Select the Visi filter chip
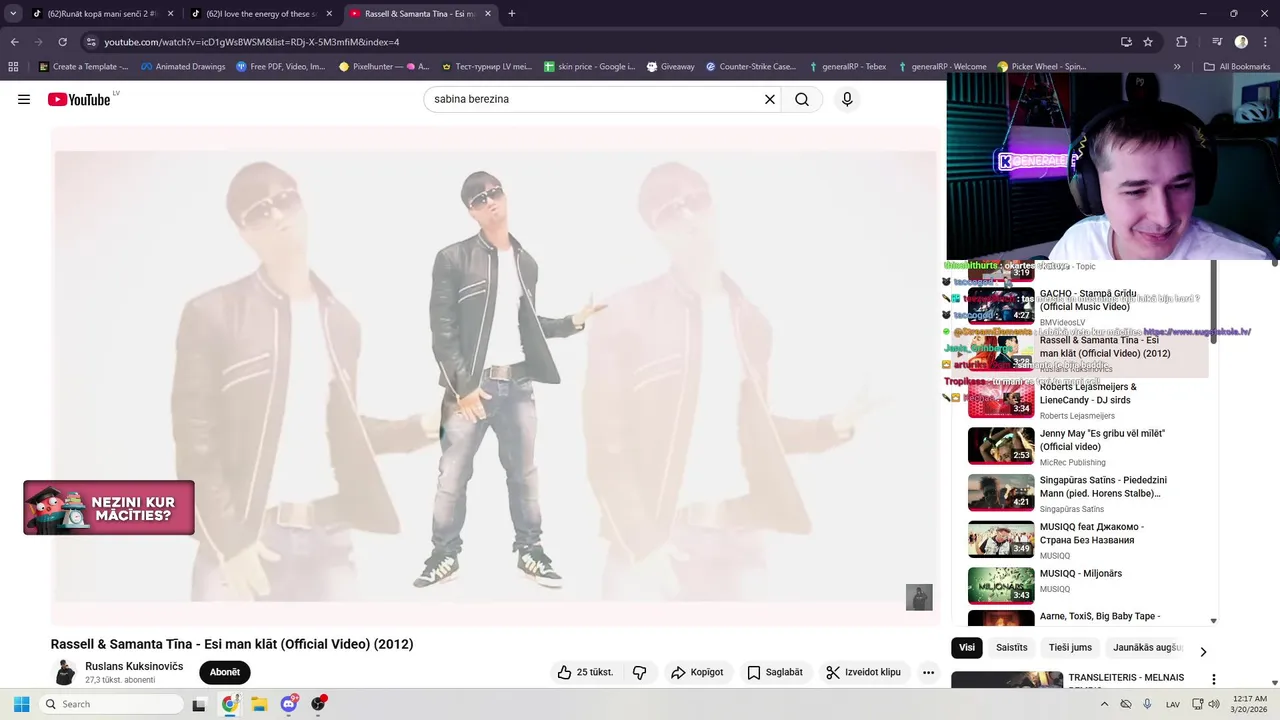 967,647
